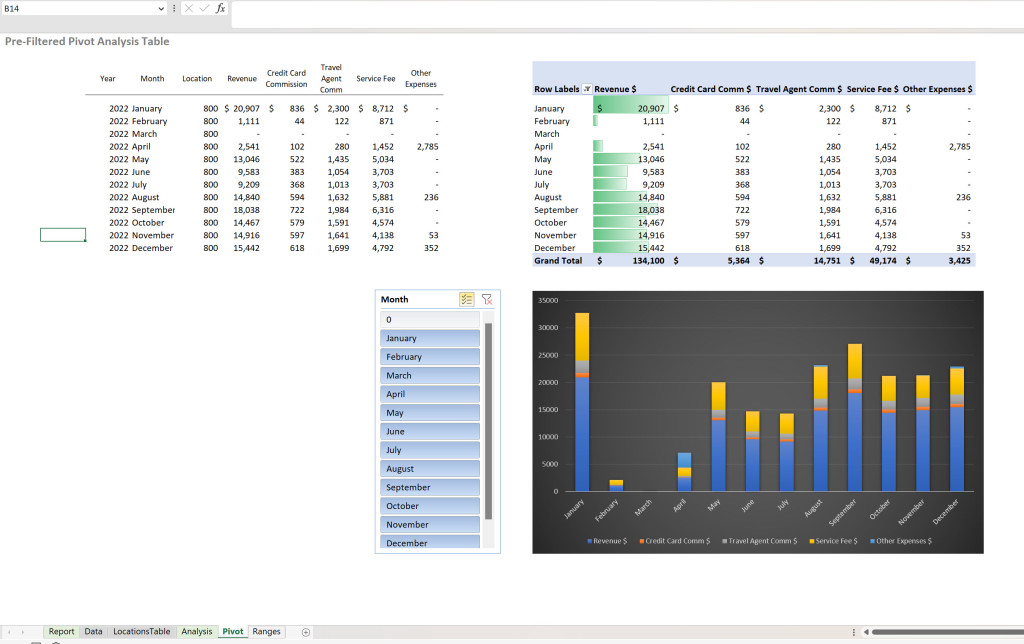
Task: Go to the Ranges sheet tab
Action: coord(266,632)
